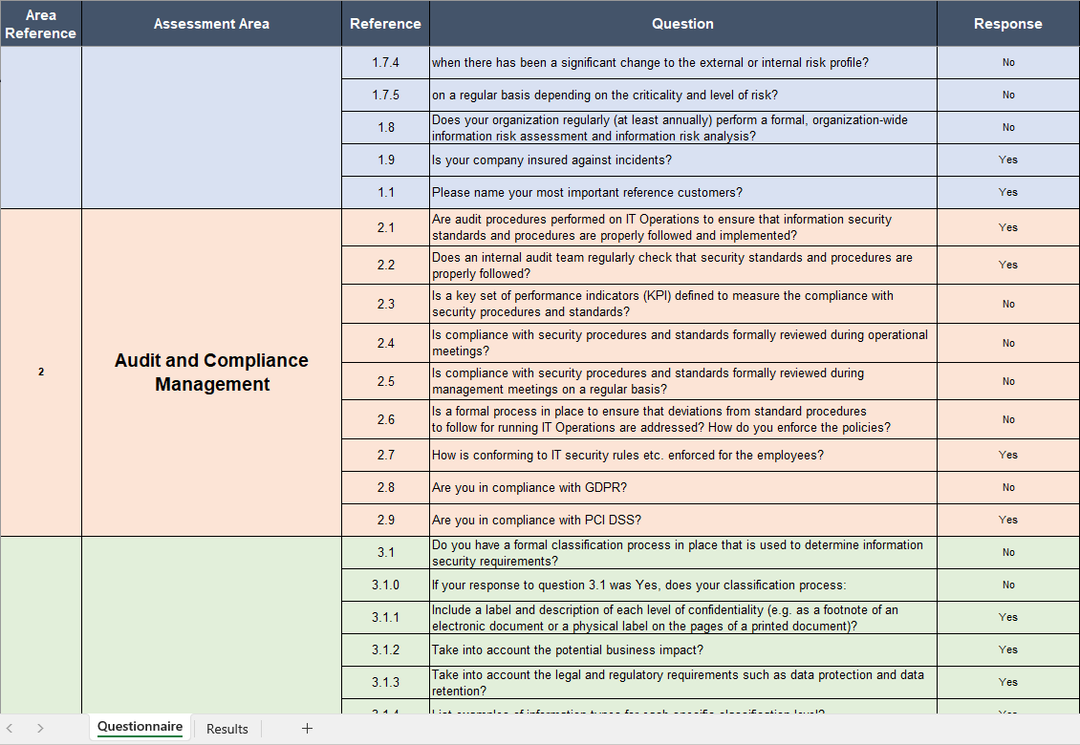The height and width of the screenshot is (745, 1080).
Task: Click the Area Reference column header
Action: pyautogui.click(x=40, y=24)
